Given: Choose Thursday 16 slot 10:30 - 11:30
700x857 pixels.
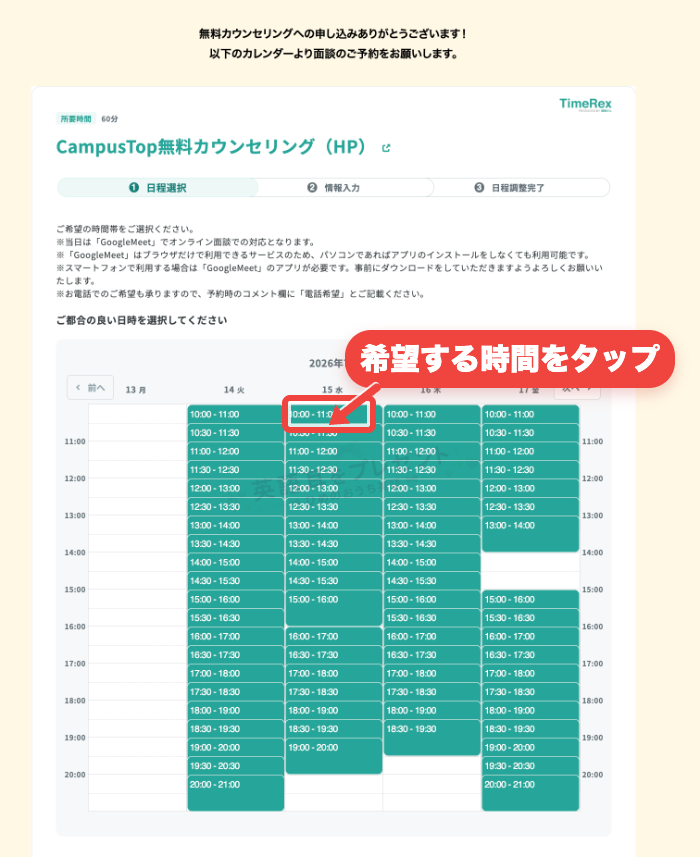Looking at the screenshot, I should (432, 433).
